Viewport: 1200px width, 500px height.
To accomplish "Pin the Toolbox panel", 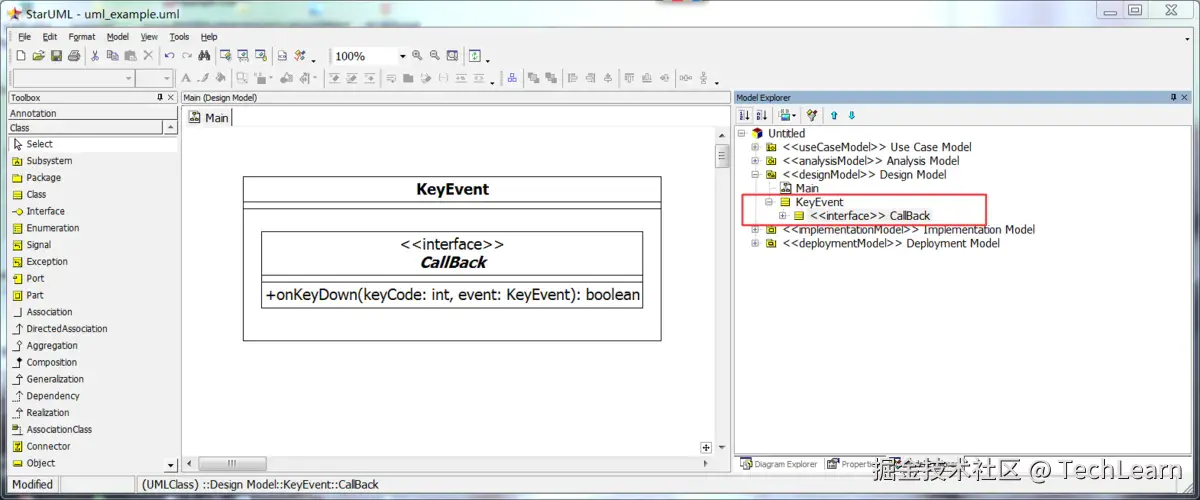I will click(160, 97).
